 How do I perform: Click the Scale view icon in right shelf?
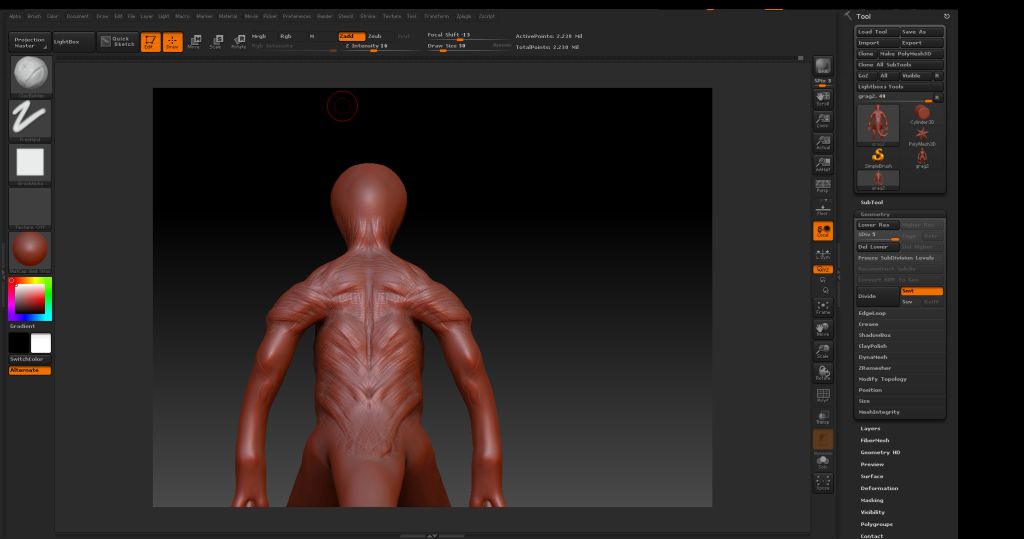[x=823, y=351]
